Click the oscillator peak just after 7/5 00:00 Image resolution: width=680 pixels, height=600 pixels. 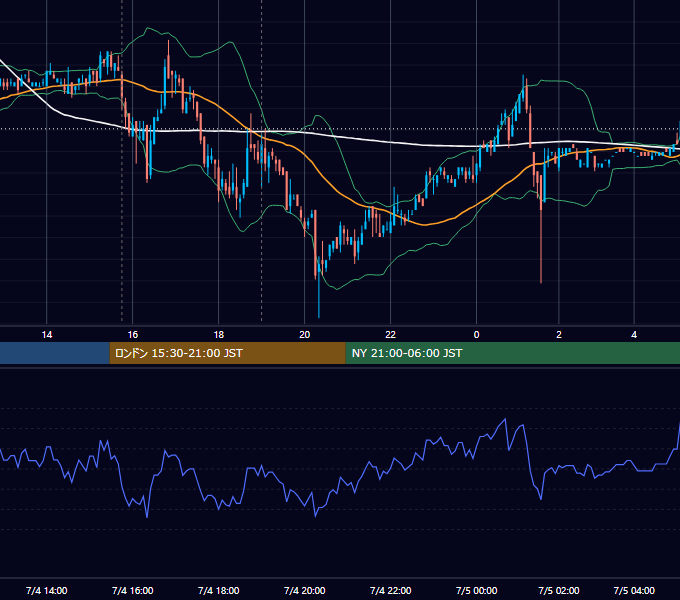(x=505, y=419)
